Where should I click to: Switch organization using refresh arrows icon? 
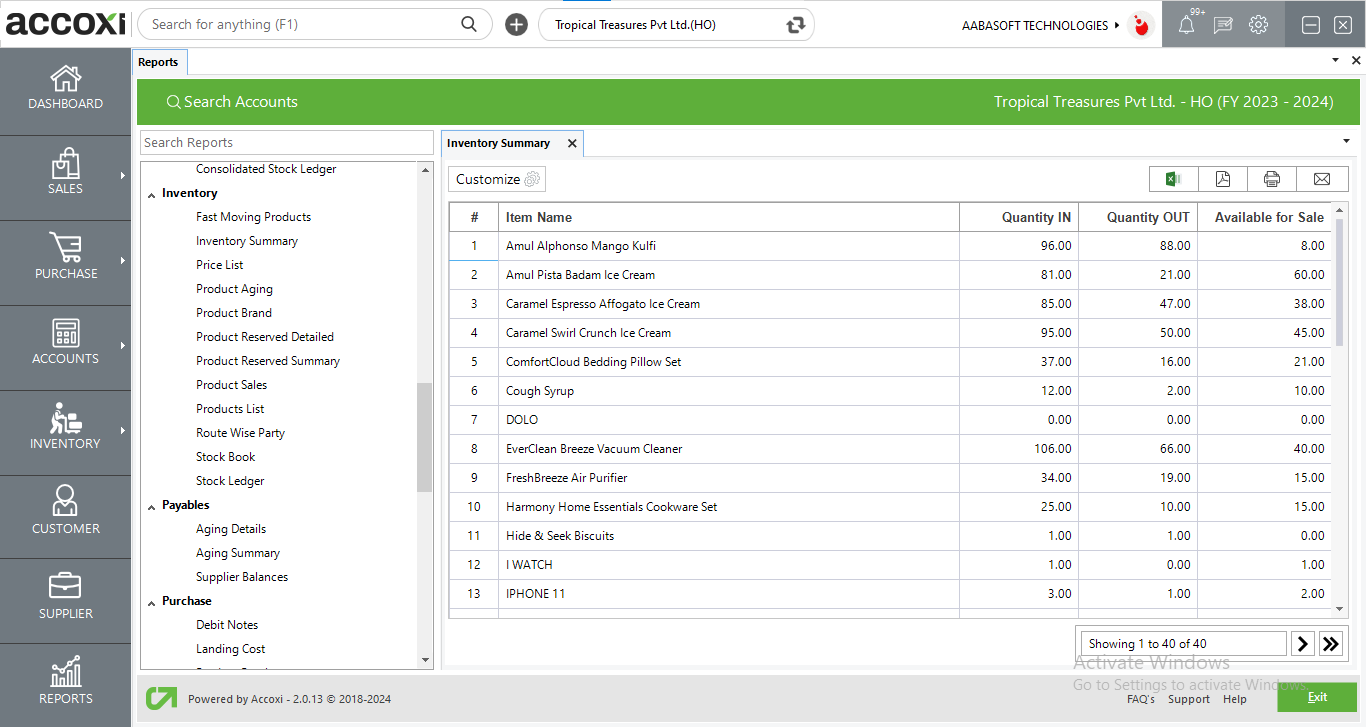tap(796, 25)
